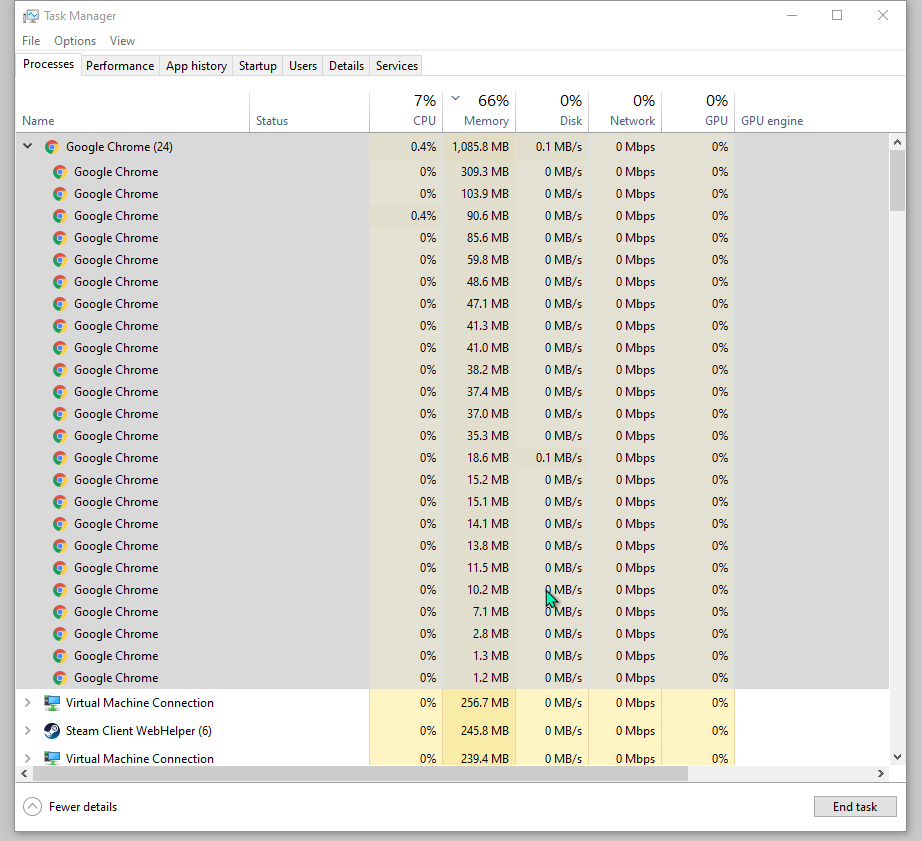
Task: Click the Steam Client WebHelper icon
Action: pyautogui.click(x=52, y=731)
